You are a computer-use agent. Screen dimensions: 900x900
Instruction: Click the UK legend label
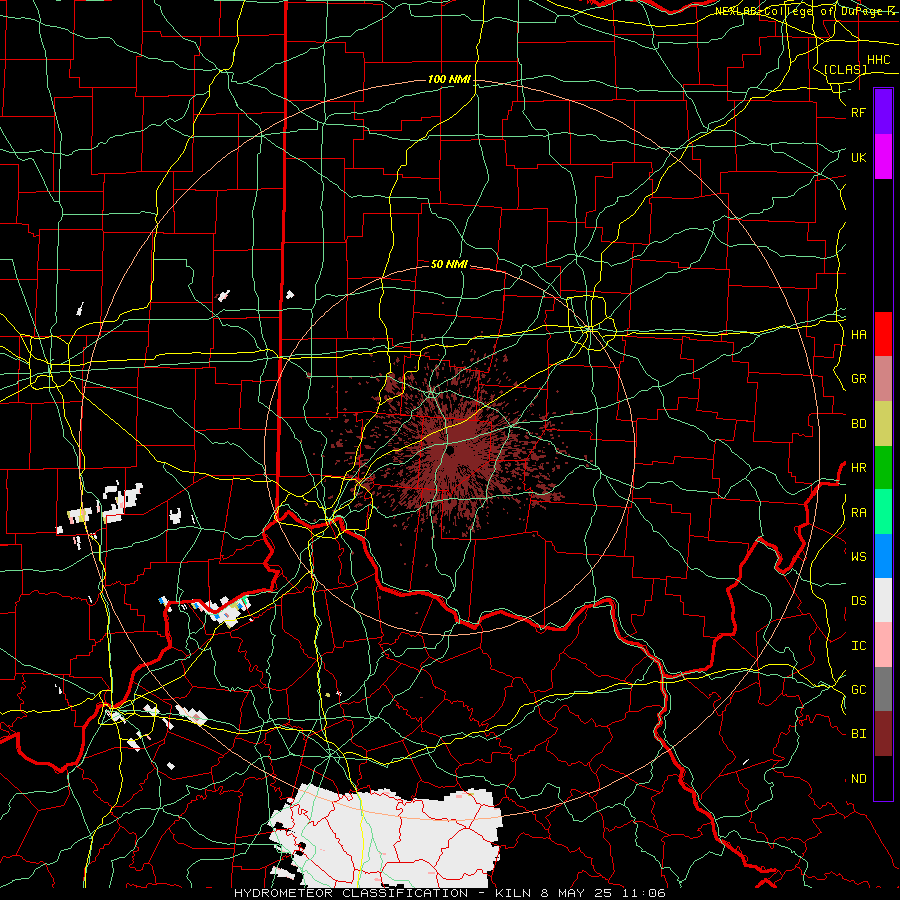point(858,158)
